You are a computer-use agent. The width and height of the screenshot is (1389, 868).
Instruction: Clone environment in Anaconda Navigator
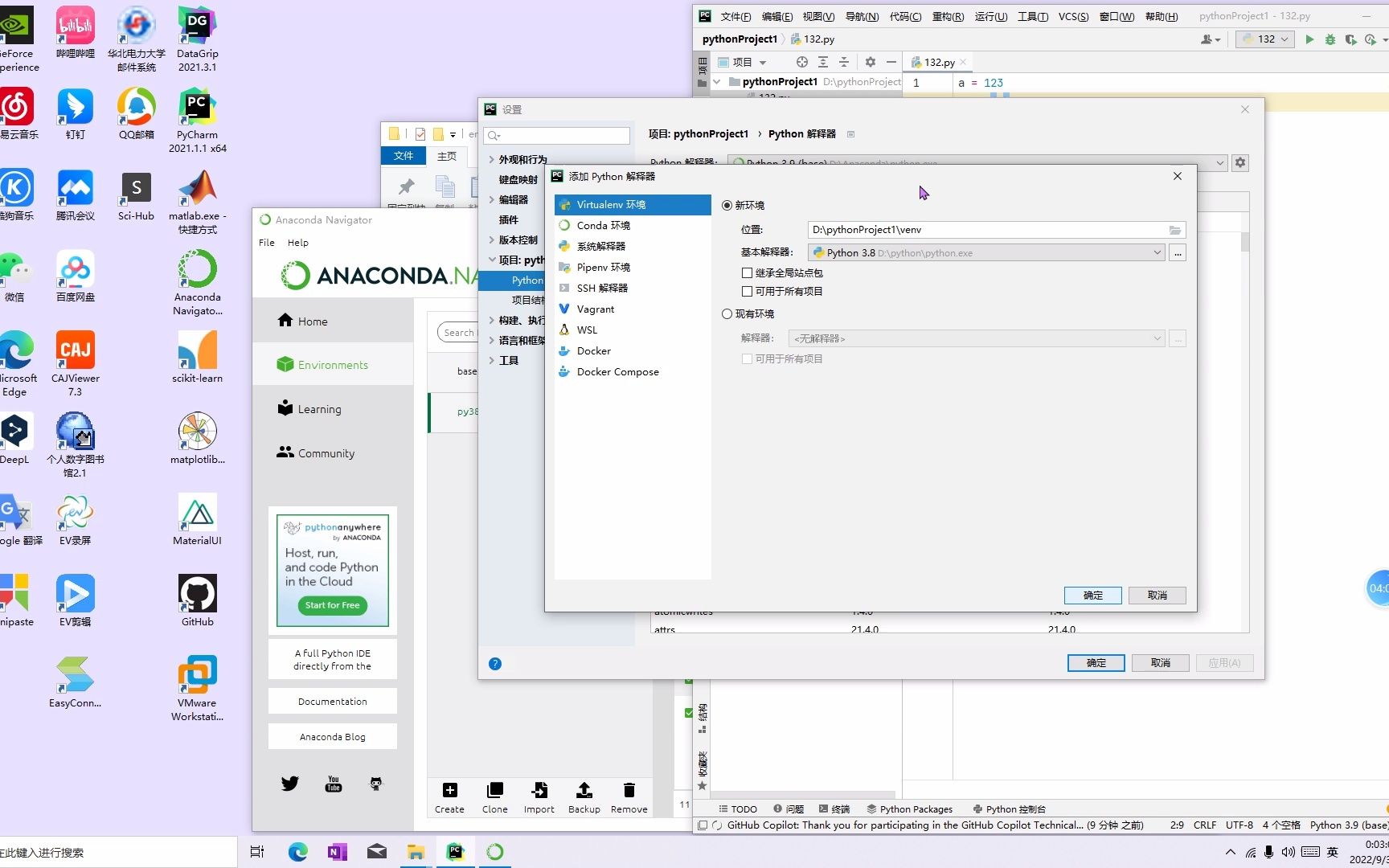point(495,798)
